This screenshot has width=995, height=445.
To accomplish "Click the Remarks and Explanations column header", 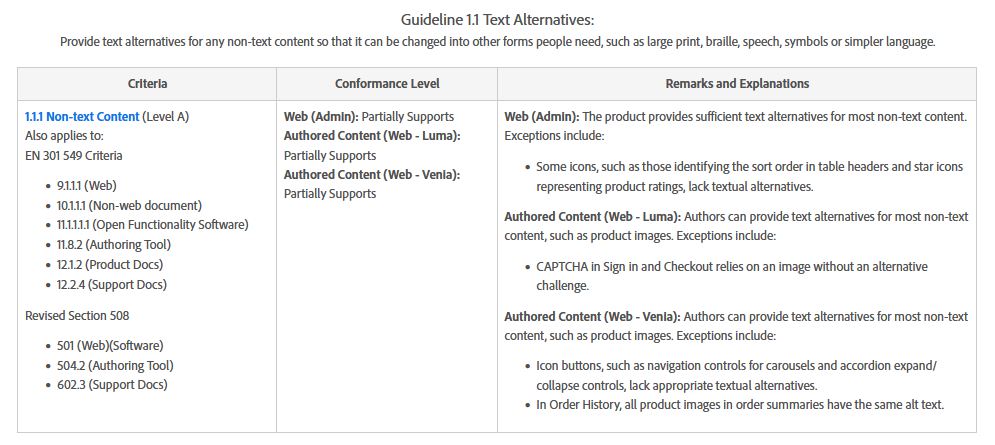I will point(737,84).
